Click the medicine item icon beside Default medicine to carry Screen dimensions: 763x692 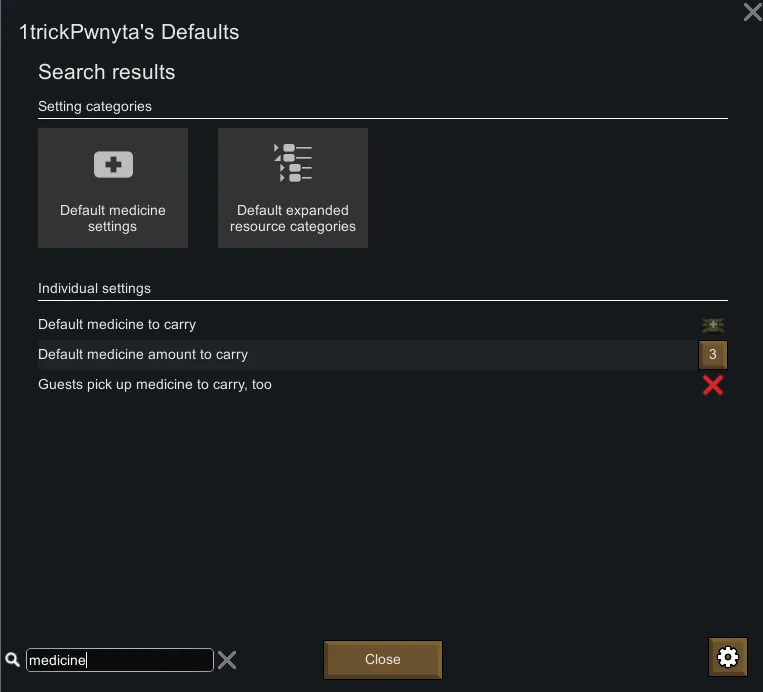pos(712,325)
